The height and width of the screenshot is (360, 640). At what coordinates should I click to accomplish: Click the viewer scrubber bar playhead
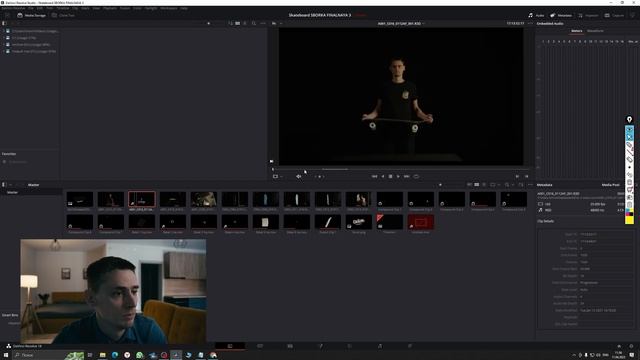[x=273, y=169]
